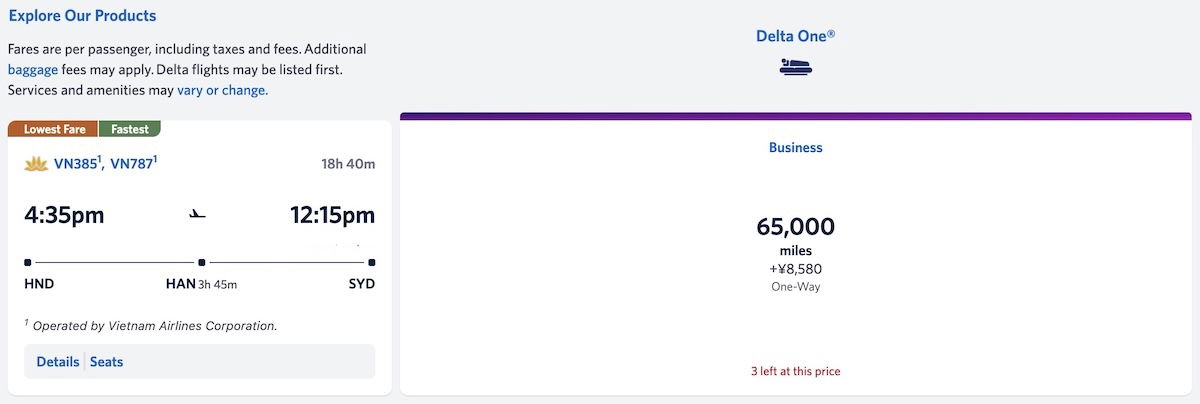Click the Delta One lie-flat seat icon
The height and width of the screenshot is (404, 1200).
tap(795, 68)
